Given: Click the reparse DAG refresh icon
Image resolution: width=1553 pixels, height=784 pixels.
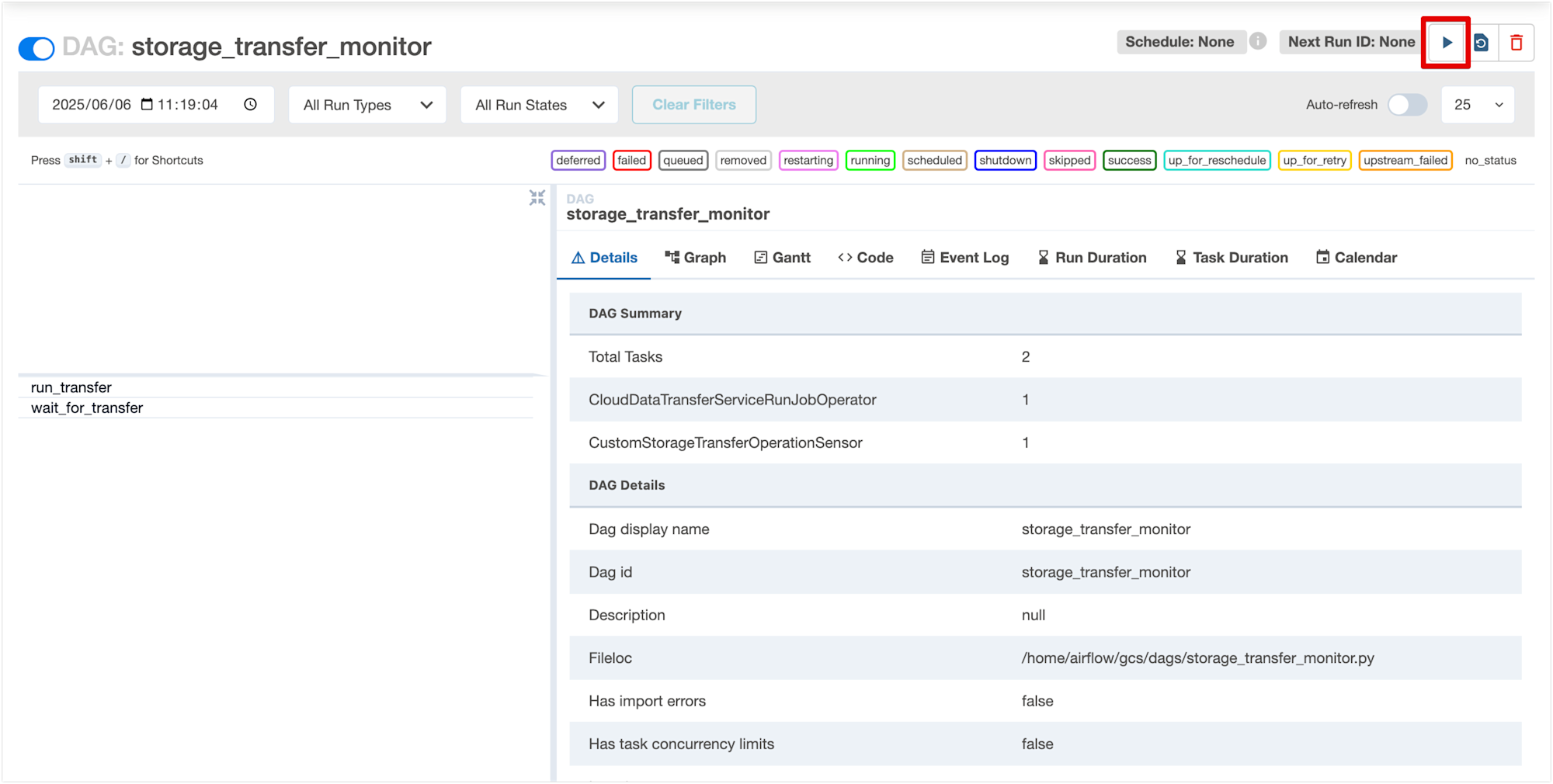Looking at the screenshot, I should (x=1482, y=43).
